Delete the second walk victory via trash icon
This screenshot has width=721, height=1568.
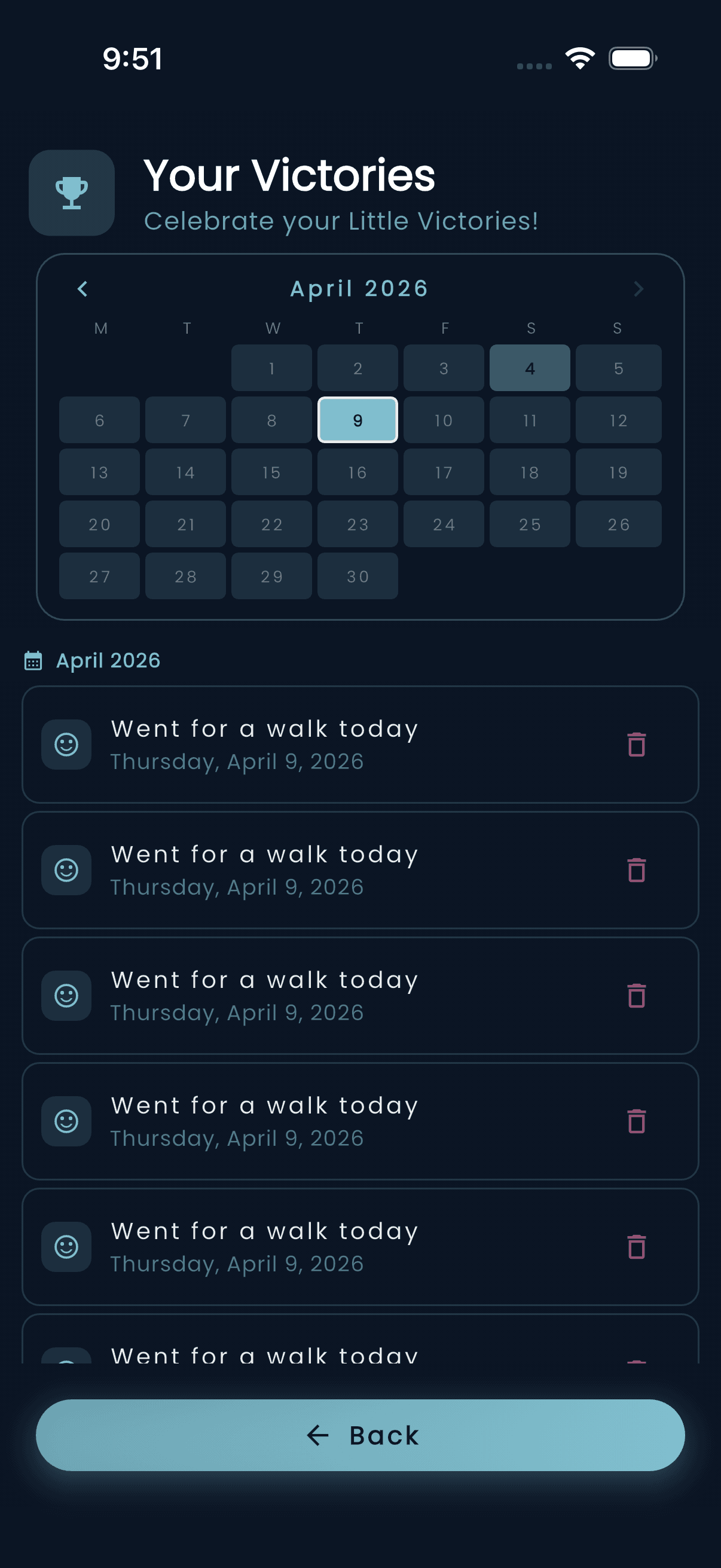click(637, 870)
